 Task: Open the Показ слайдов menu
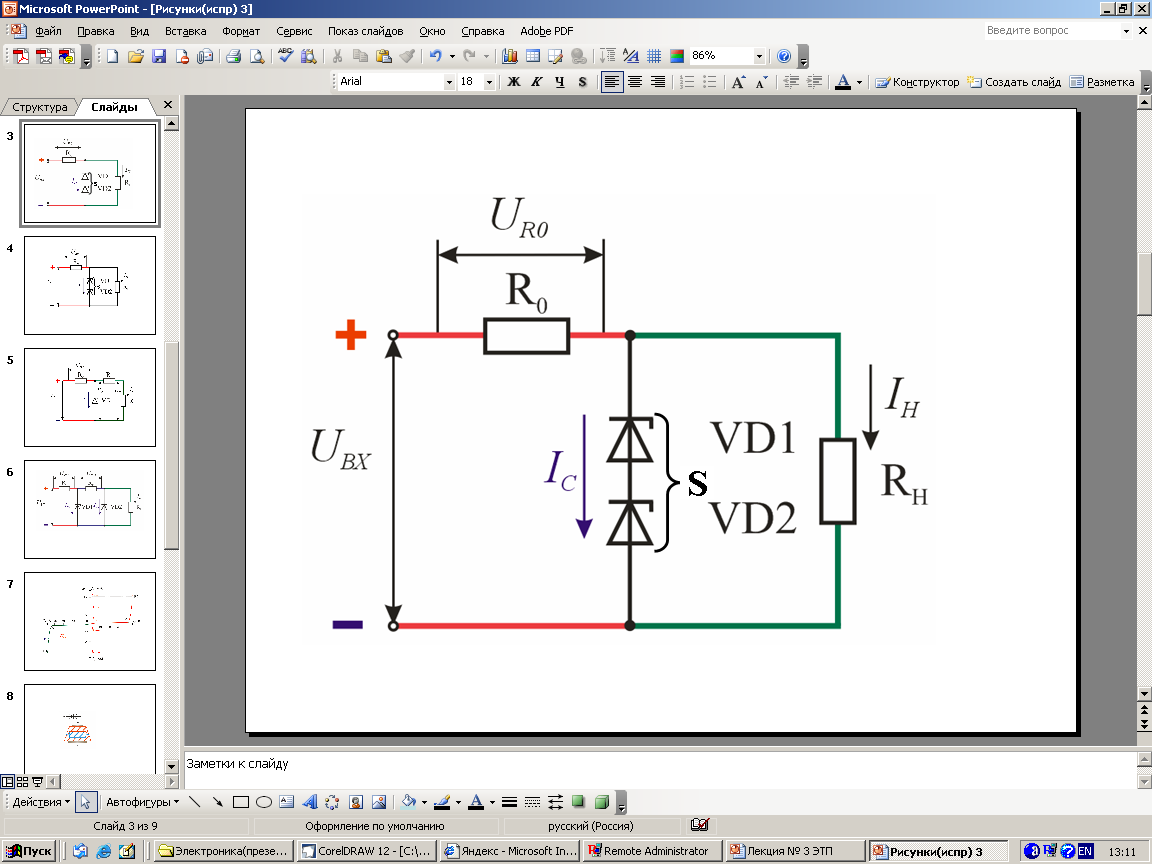click(x=365, y=31)
